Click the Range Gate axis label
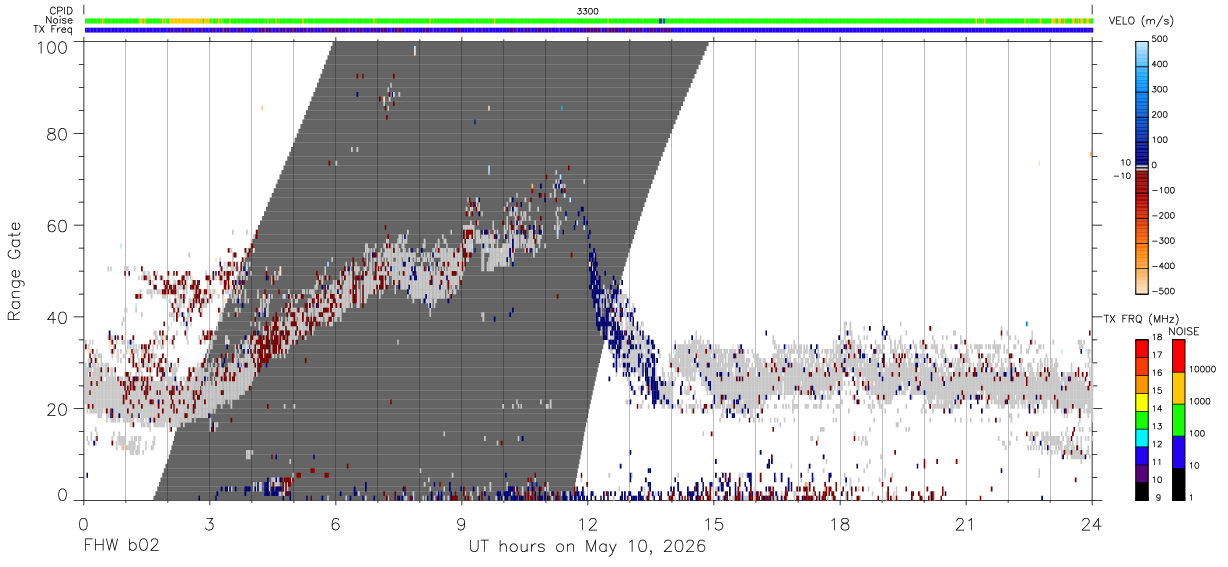Screen dimensions: 1228x567 16,271
